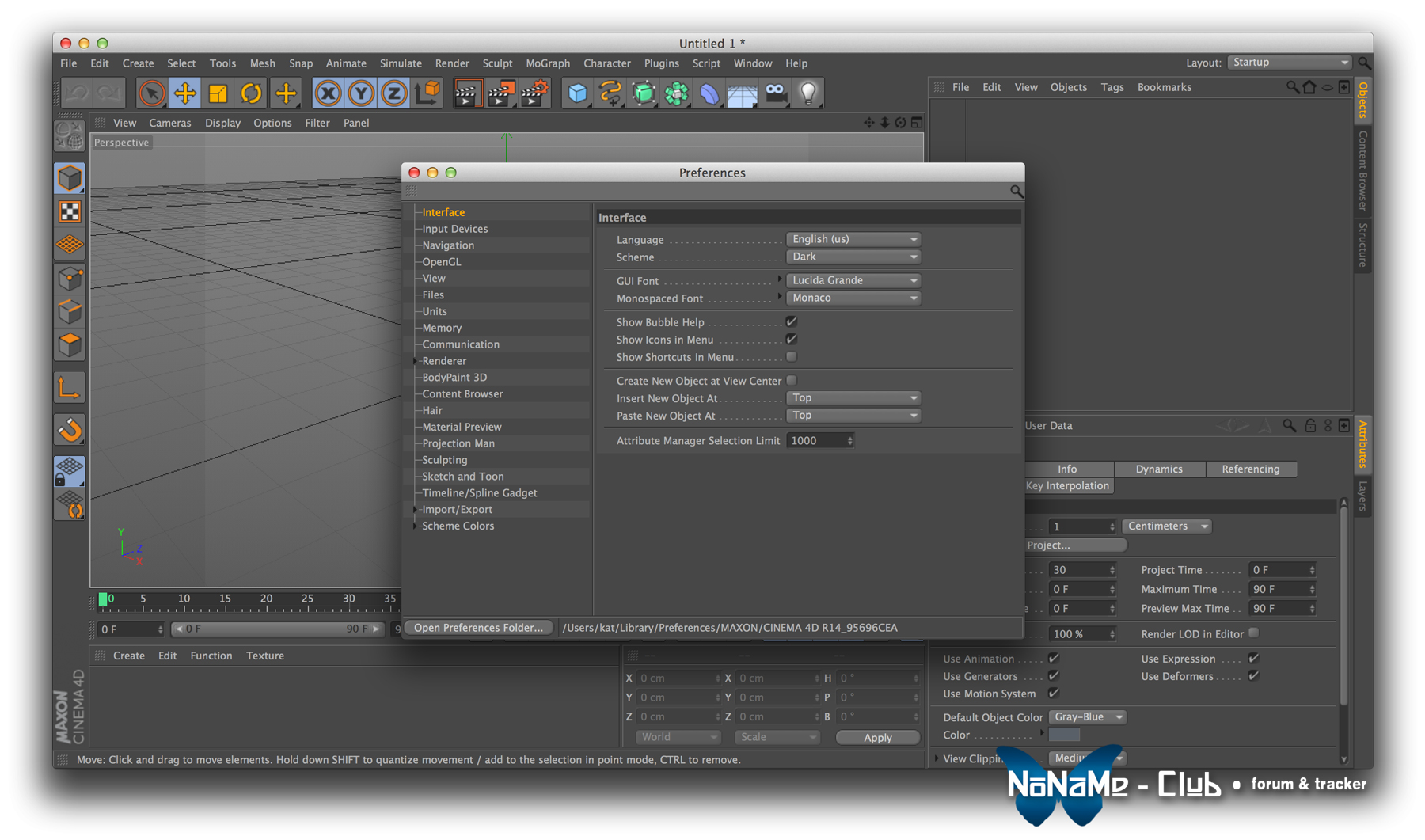Enable Create New Object at View Center
This screenshot has width=1425, height=840.
[792, 381]
